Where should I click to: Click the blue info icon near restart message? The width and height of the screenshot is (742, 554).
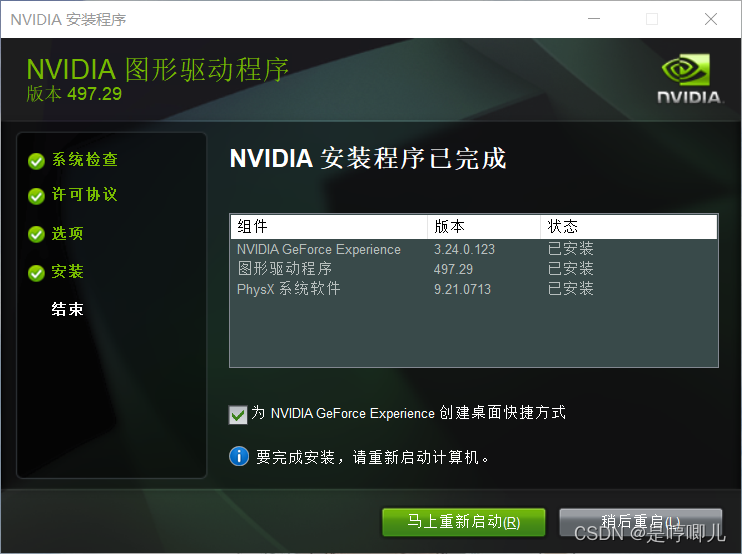coord(239,457)
